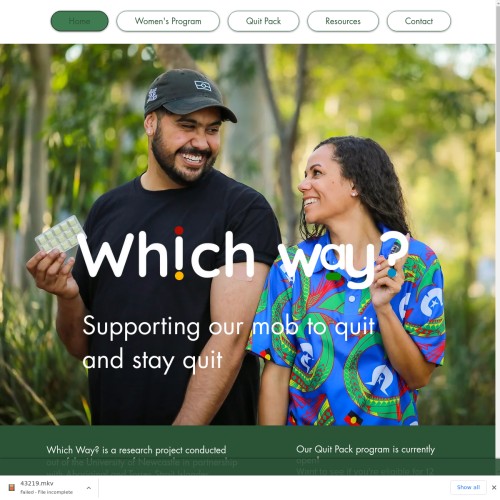The height and width of the screenshot is (500, 500).
Task: Open the Home navigation tab
Action: 79,21
